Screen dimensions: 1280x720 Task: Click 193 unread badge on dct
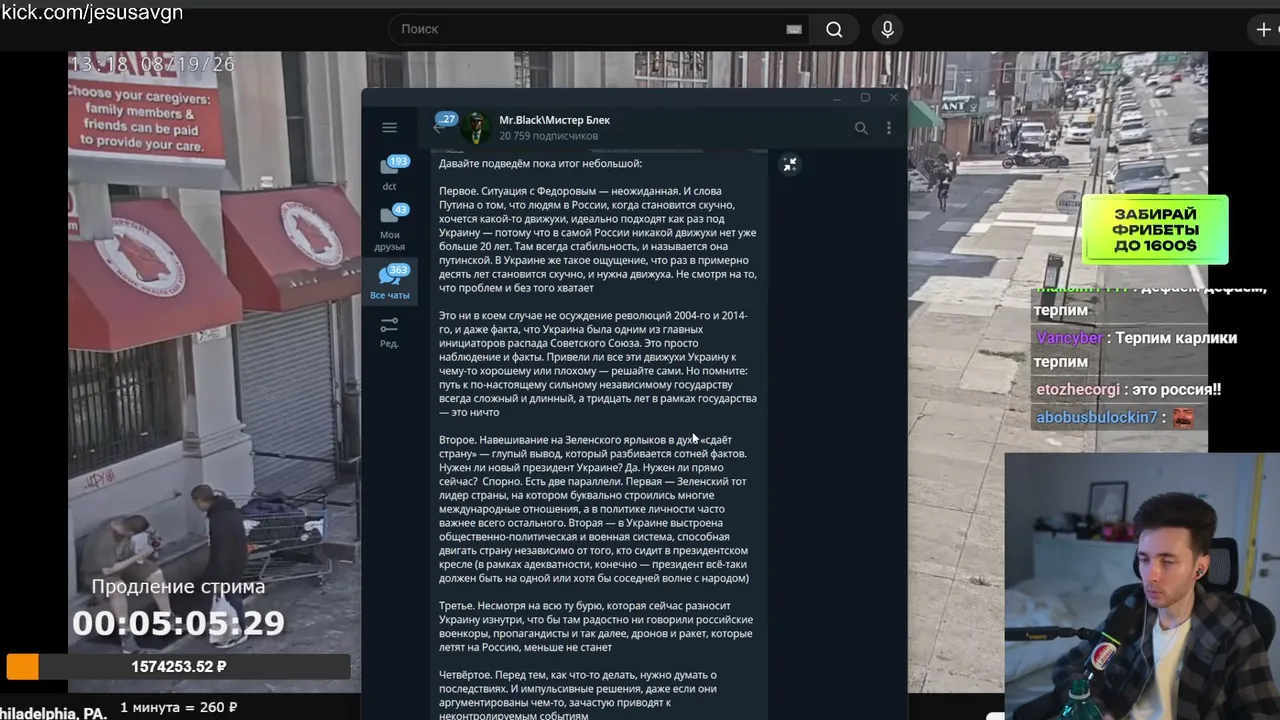[398, 161]
